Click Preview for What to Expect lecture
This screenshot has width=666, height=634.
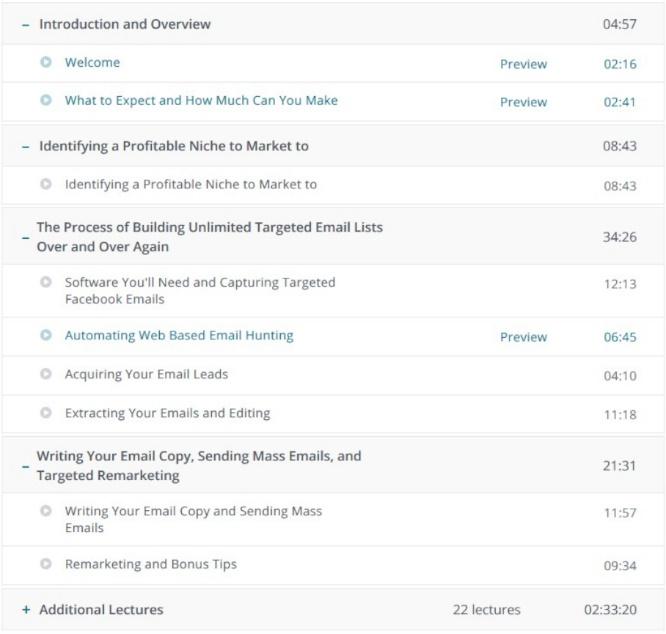(x=523, y=102)
